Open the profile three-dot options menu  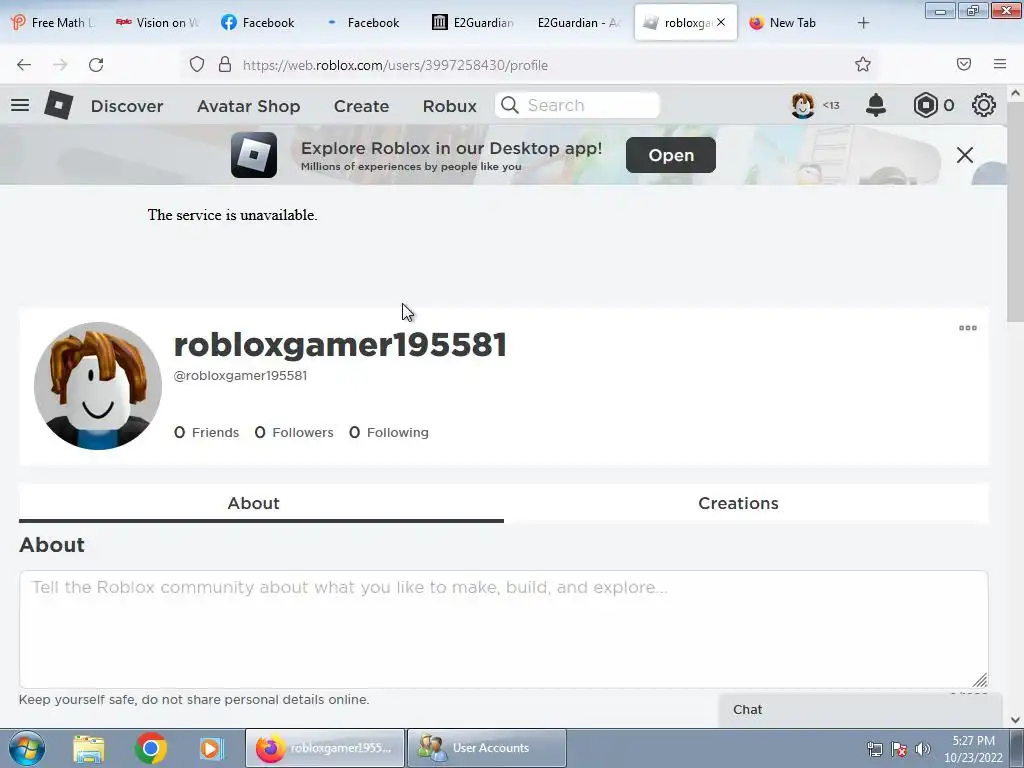point(968,328)
